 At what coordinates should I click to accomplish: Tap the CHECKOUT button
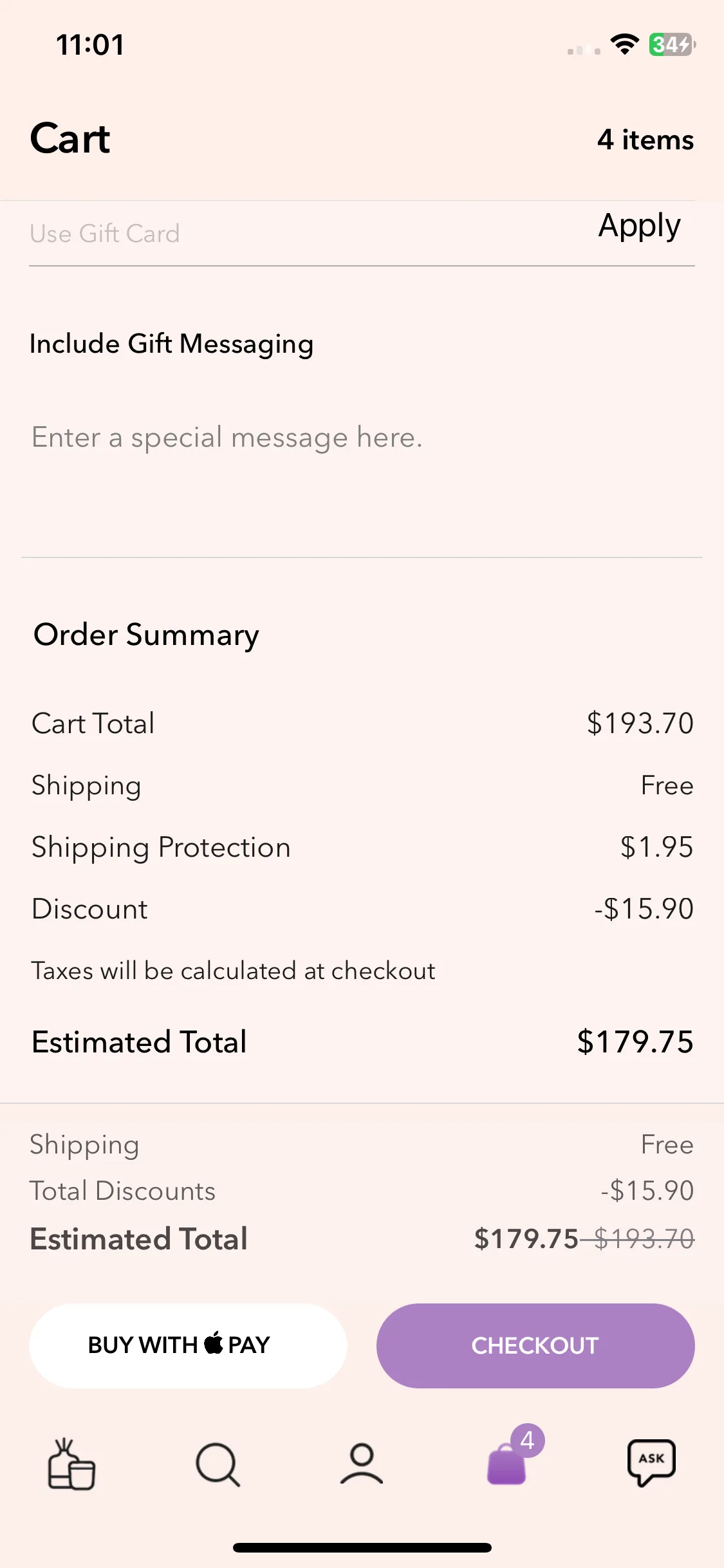click(535, 1345)
